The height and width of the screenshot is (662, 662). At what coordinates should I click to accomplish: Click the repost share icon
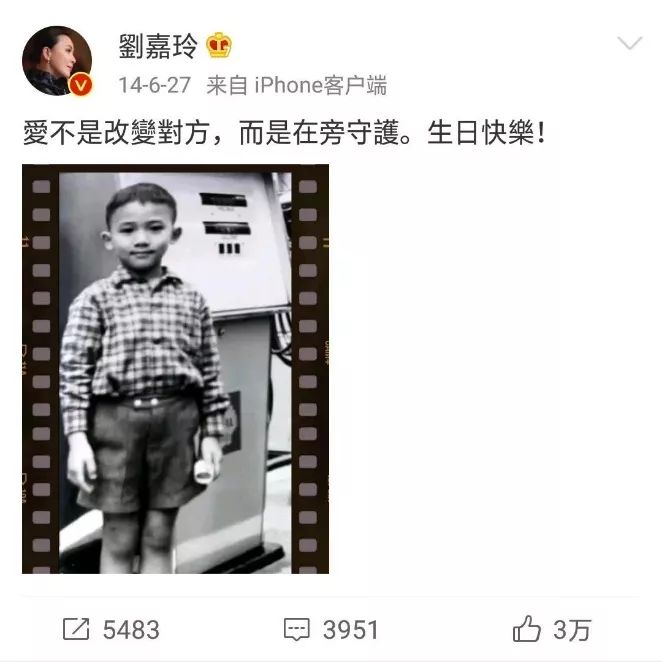(76, 629)
